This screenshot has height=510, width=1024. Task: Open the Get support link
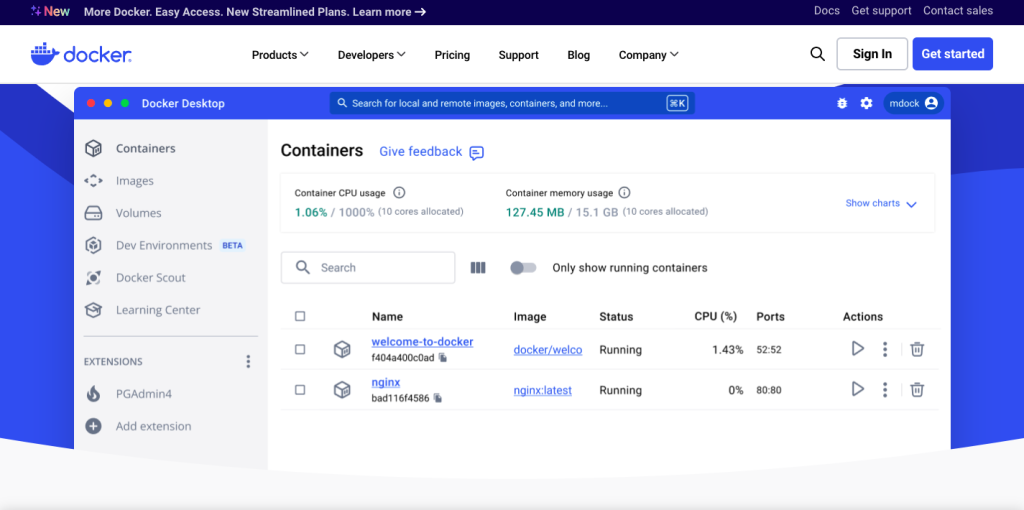click(x=881, y=10)
